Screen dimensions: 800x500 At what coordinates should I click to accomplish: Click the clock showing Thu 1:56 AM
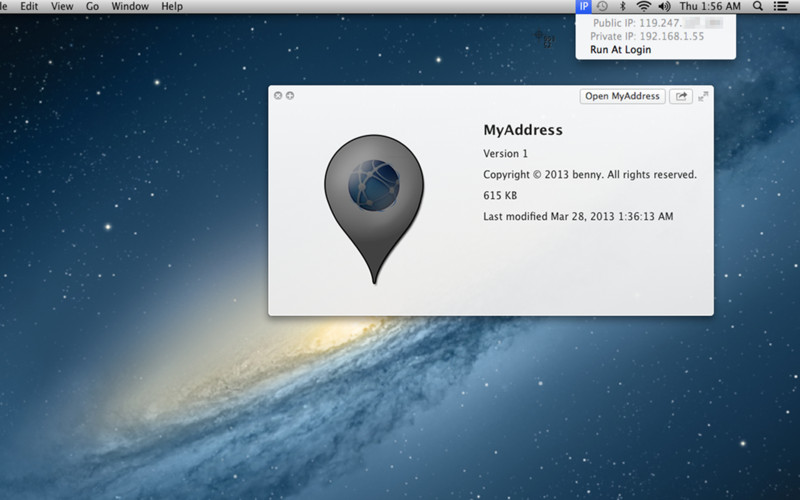tap(710, 7)
